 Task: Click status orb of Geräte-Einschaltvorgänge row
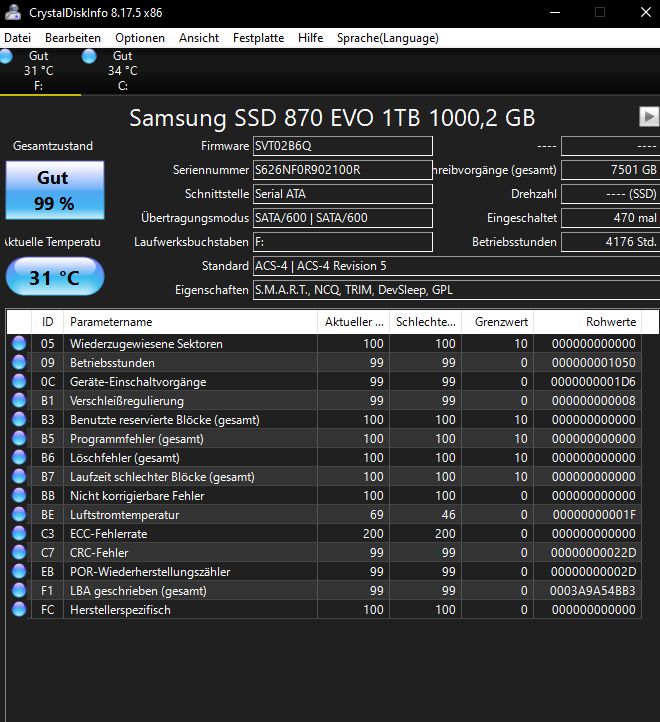[x=19, y=382]
